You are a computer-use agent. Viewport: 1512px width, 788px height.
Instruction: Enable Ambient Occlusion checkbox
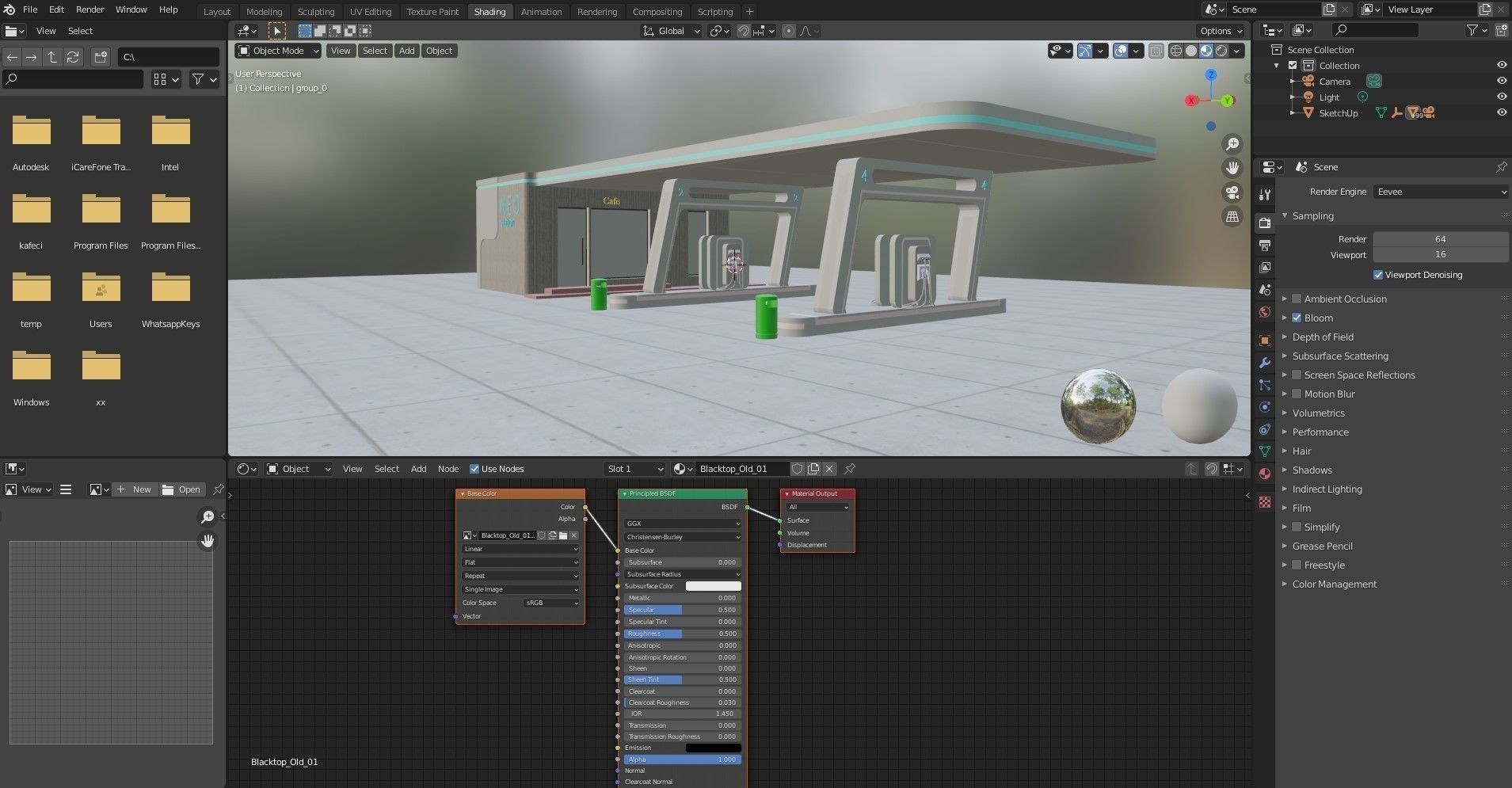1297,299
